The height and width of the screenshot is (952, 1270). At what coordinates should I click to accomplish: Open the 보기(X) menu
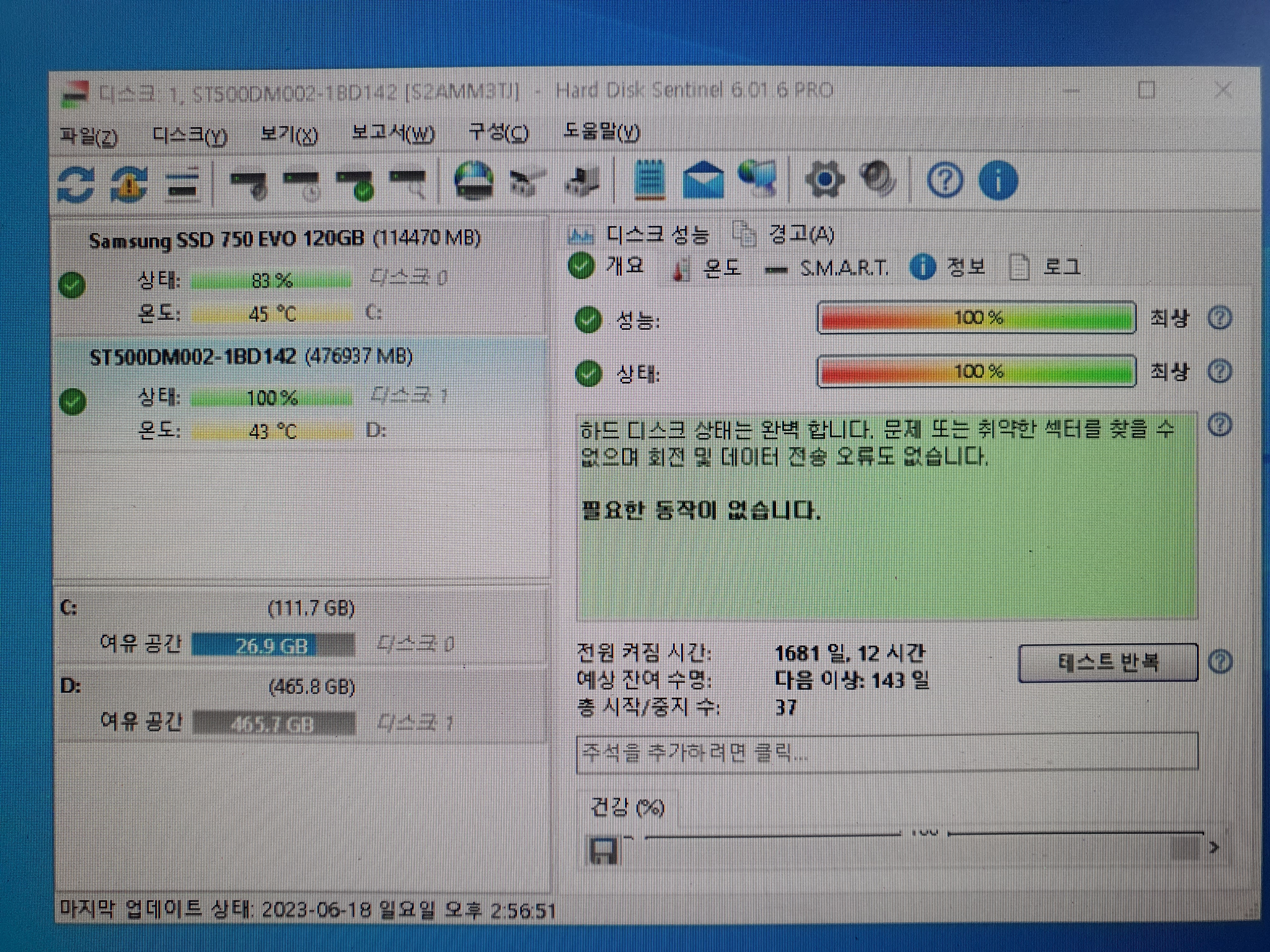click(289, 135)
